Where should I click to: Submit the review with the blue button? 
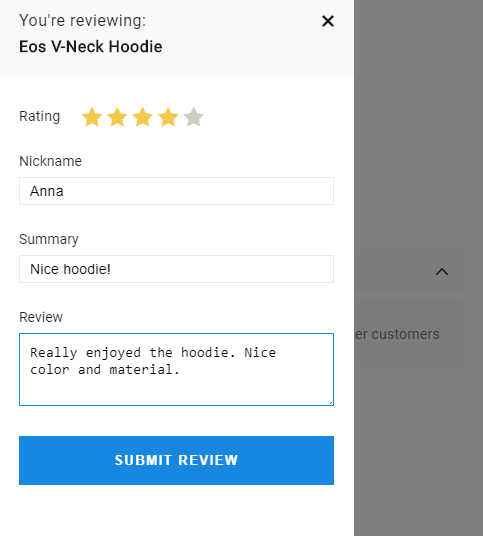click(x=176, y=460)
